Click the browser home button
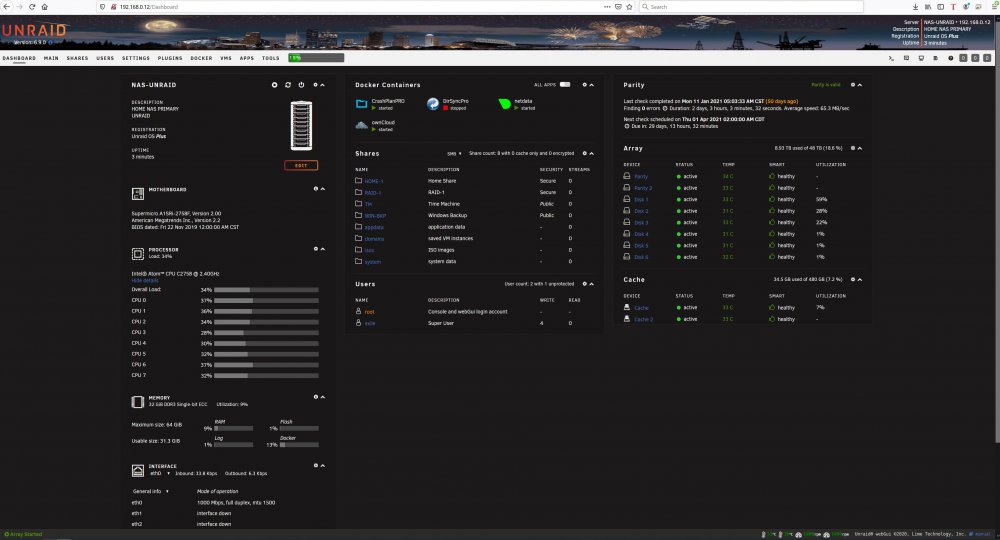Viewport: 1000px width, 540px height. click(x=45, y=6)
